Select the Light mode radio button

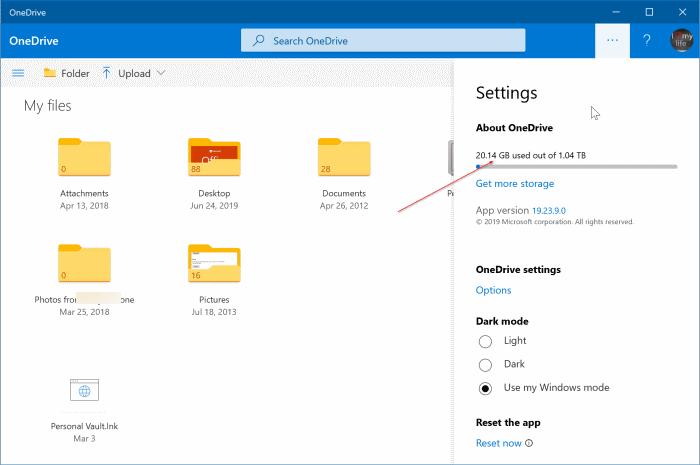click(x=485, y=341)
